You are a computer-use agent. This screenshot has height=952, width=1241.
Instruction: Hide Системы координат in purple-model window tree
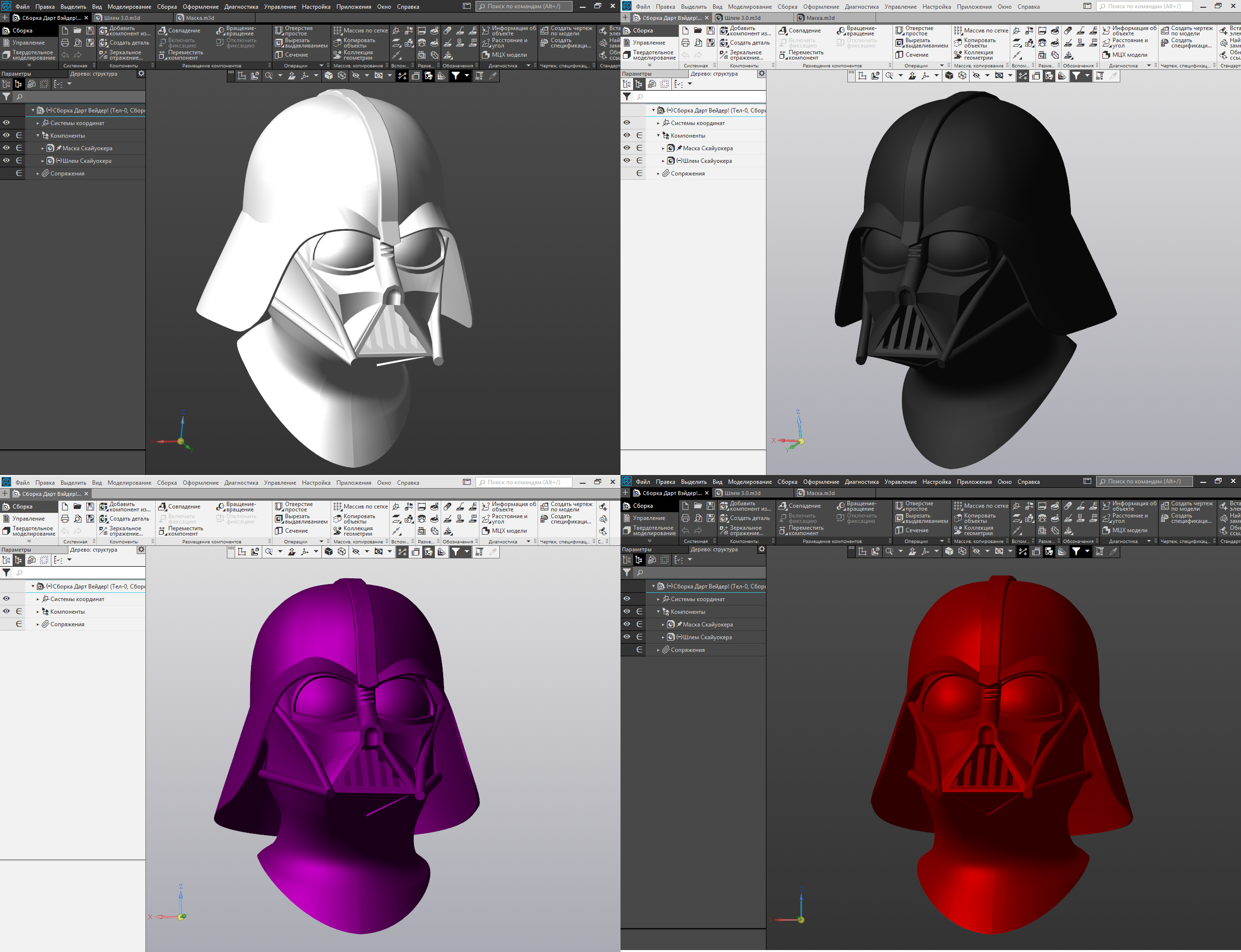click(x=6, y=599)
